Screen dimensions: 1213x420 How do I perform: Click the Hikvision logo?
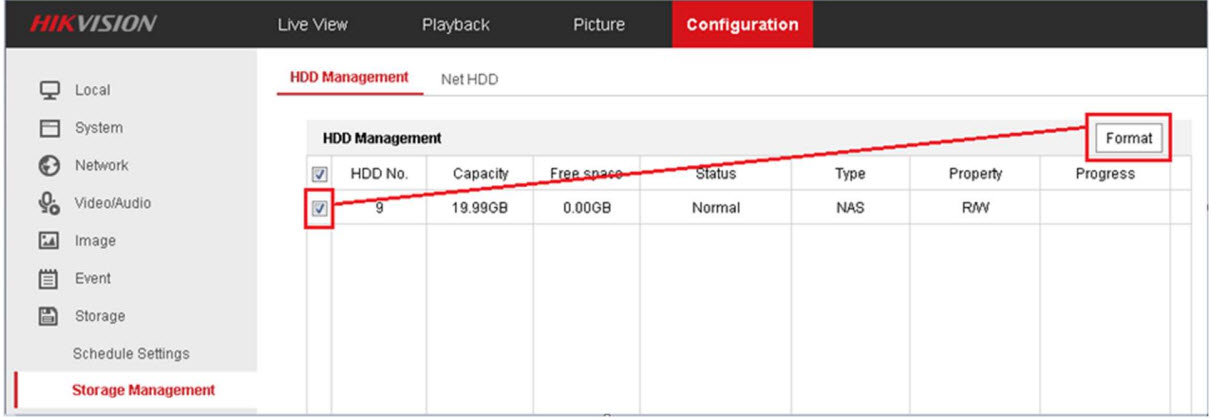92,25
